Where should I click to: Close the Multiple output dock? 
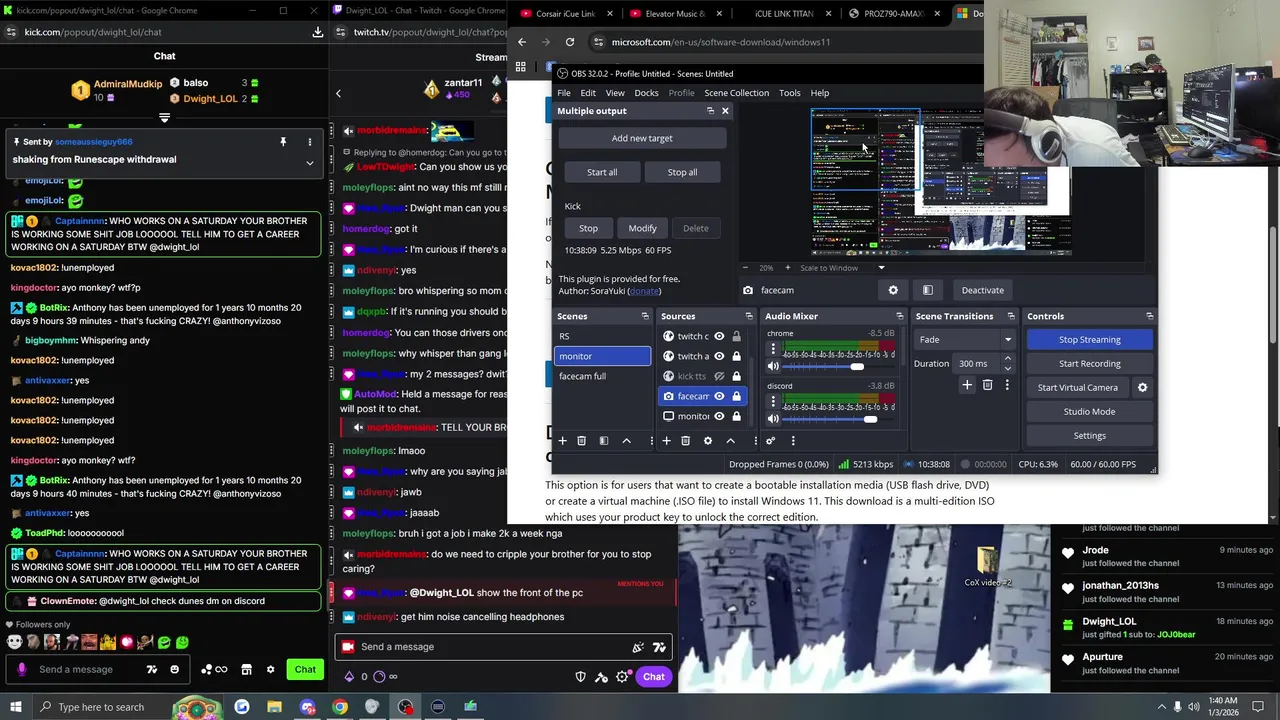tap(725, 111)
